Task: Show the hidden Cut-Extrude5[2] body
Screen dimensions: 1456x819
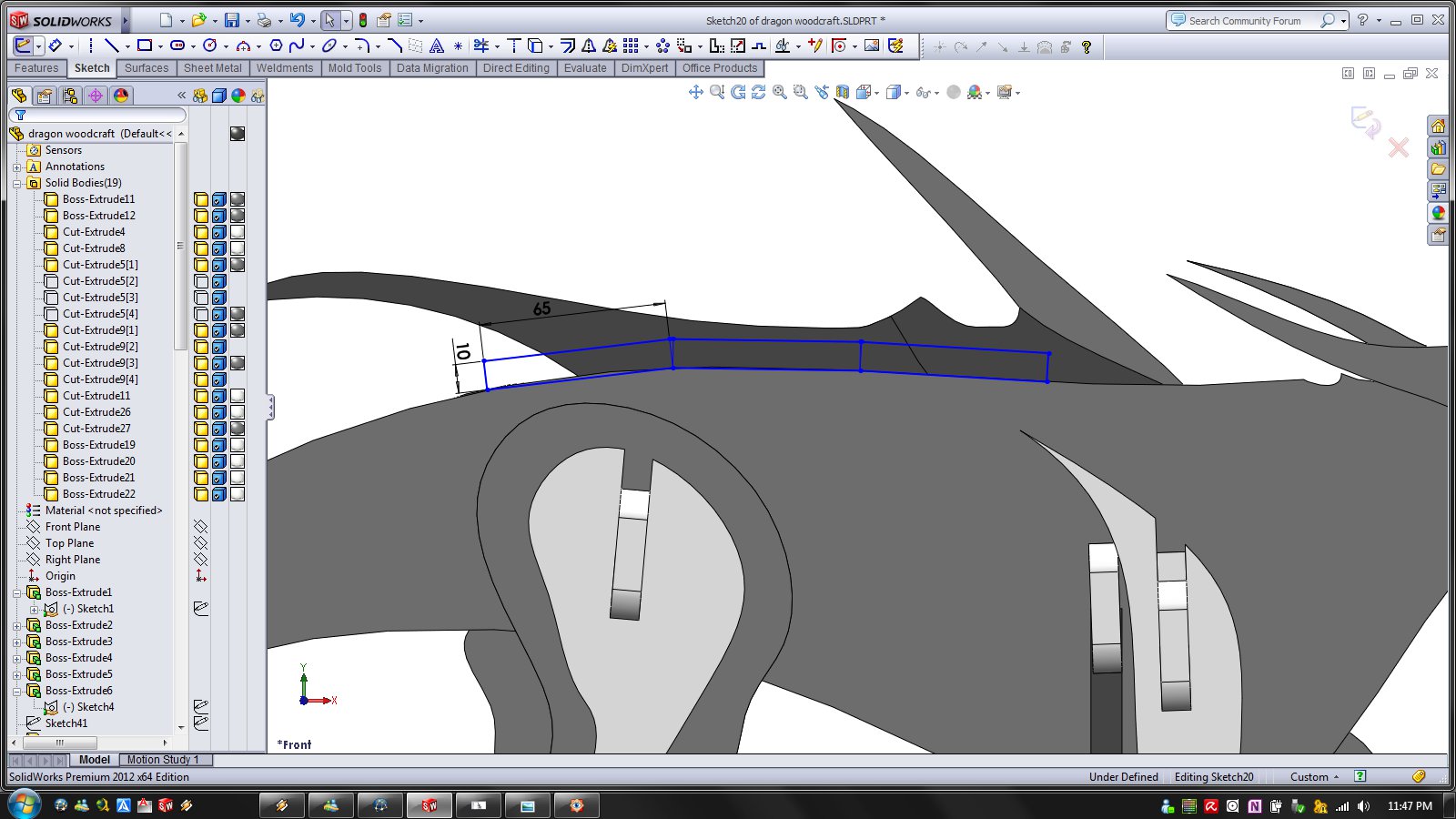Action: 201,281
